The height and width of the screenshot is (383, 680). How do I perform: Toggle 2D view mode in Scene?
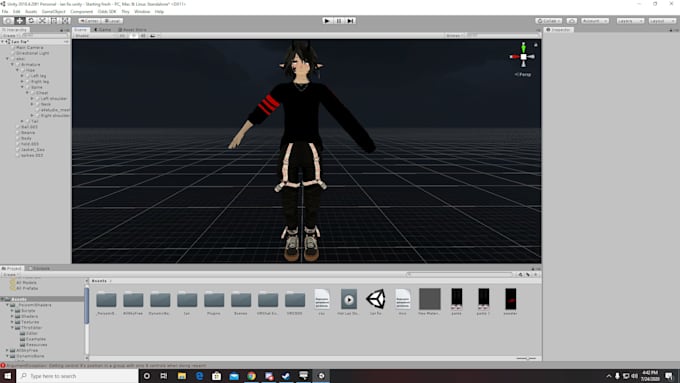pos(123,36)
